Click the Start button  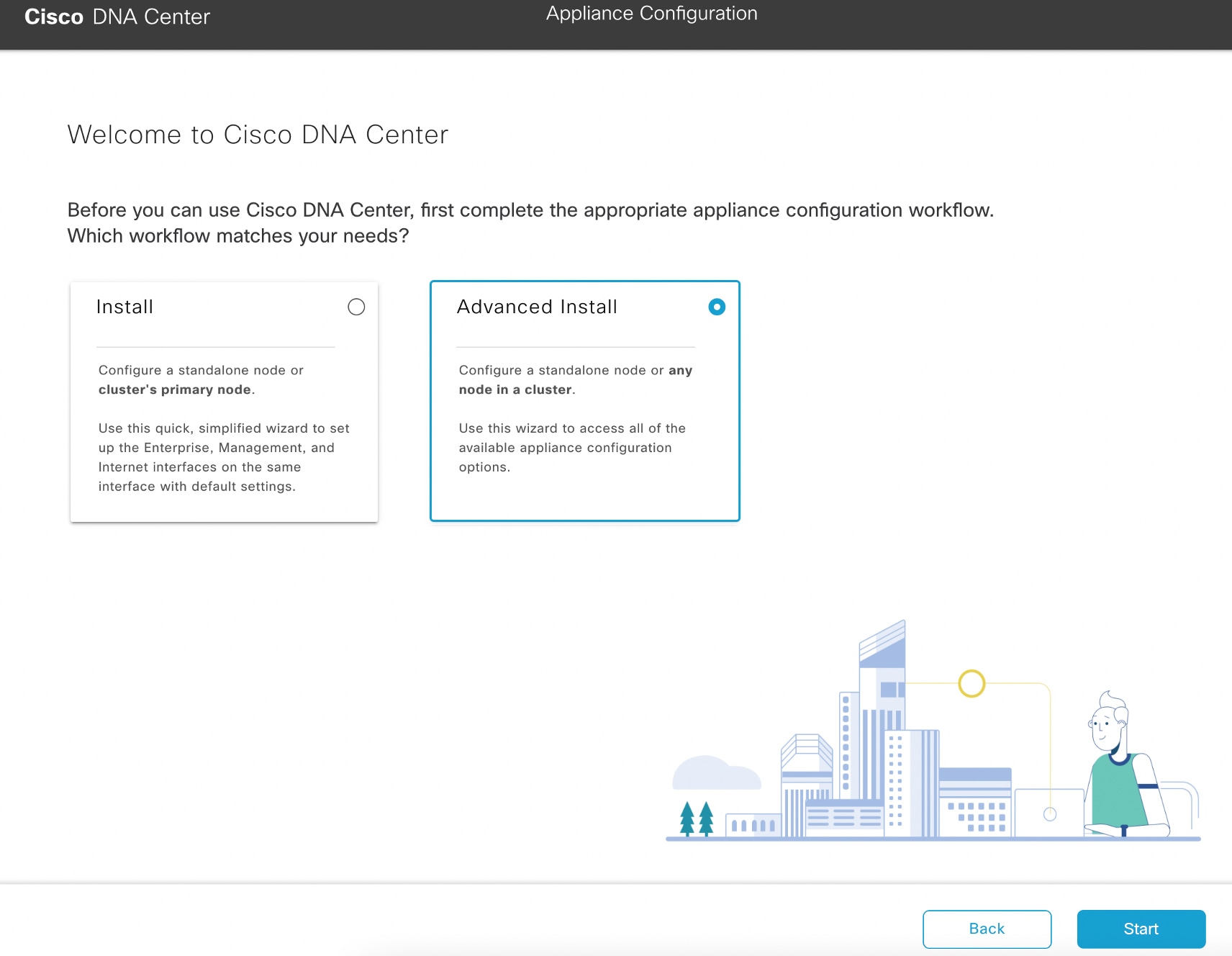point(1141,929)
